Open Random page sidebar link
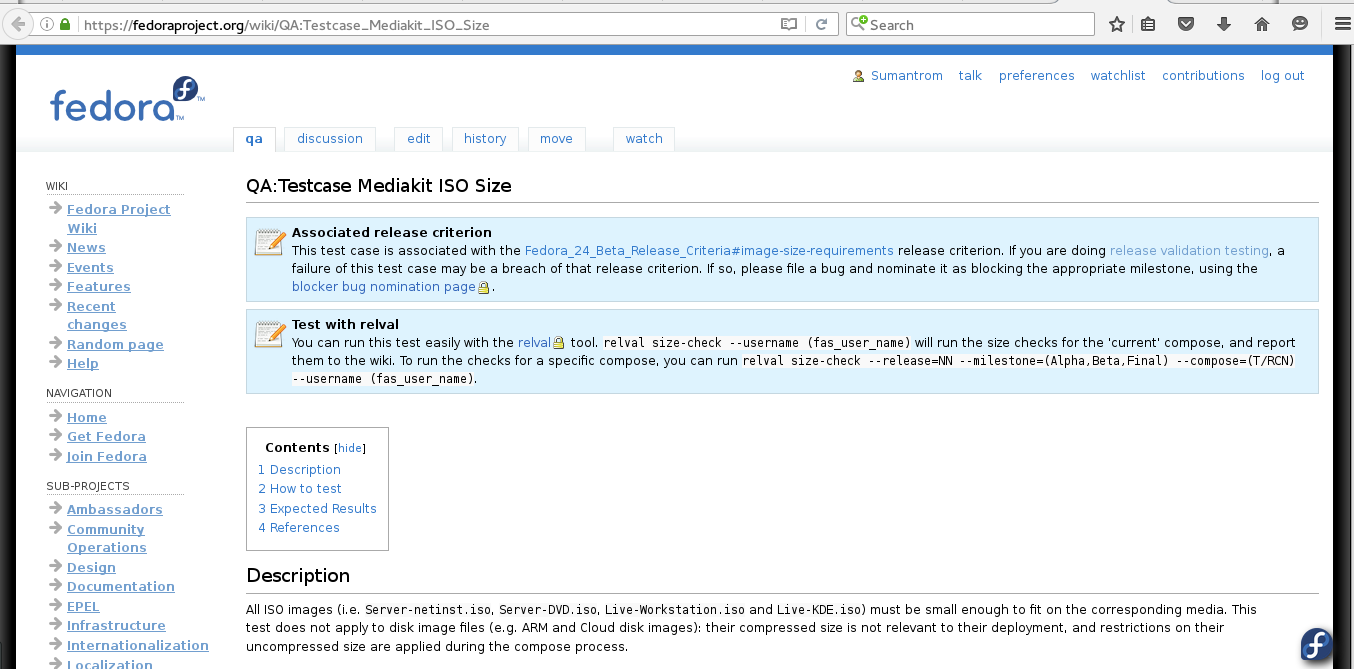The width and height of the screenshot is (1354, 669). click(115, 345)
